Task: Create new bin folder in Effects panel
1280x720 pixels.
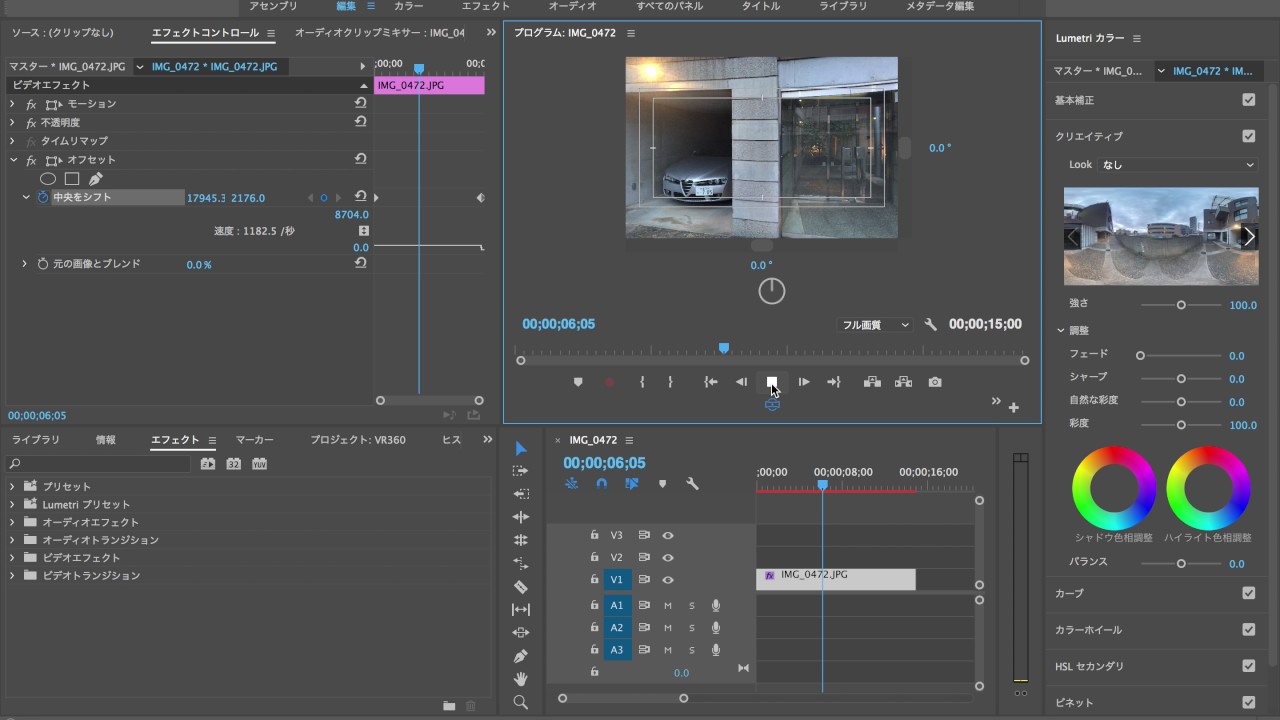Action: (449, 706)
